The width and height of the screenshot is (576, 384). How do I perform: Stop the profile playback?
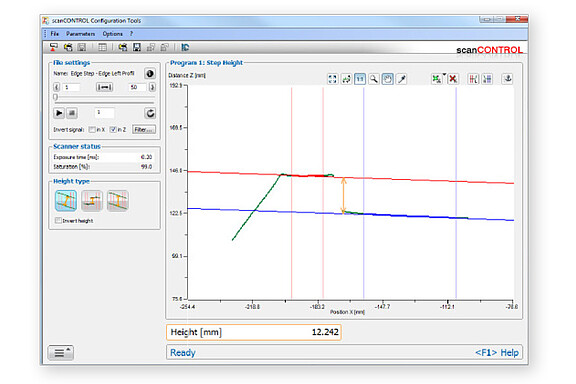click(x=72, y=113)
